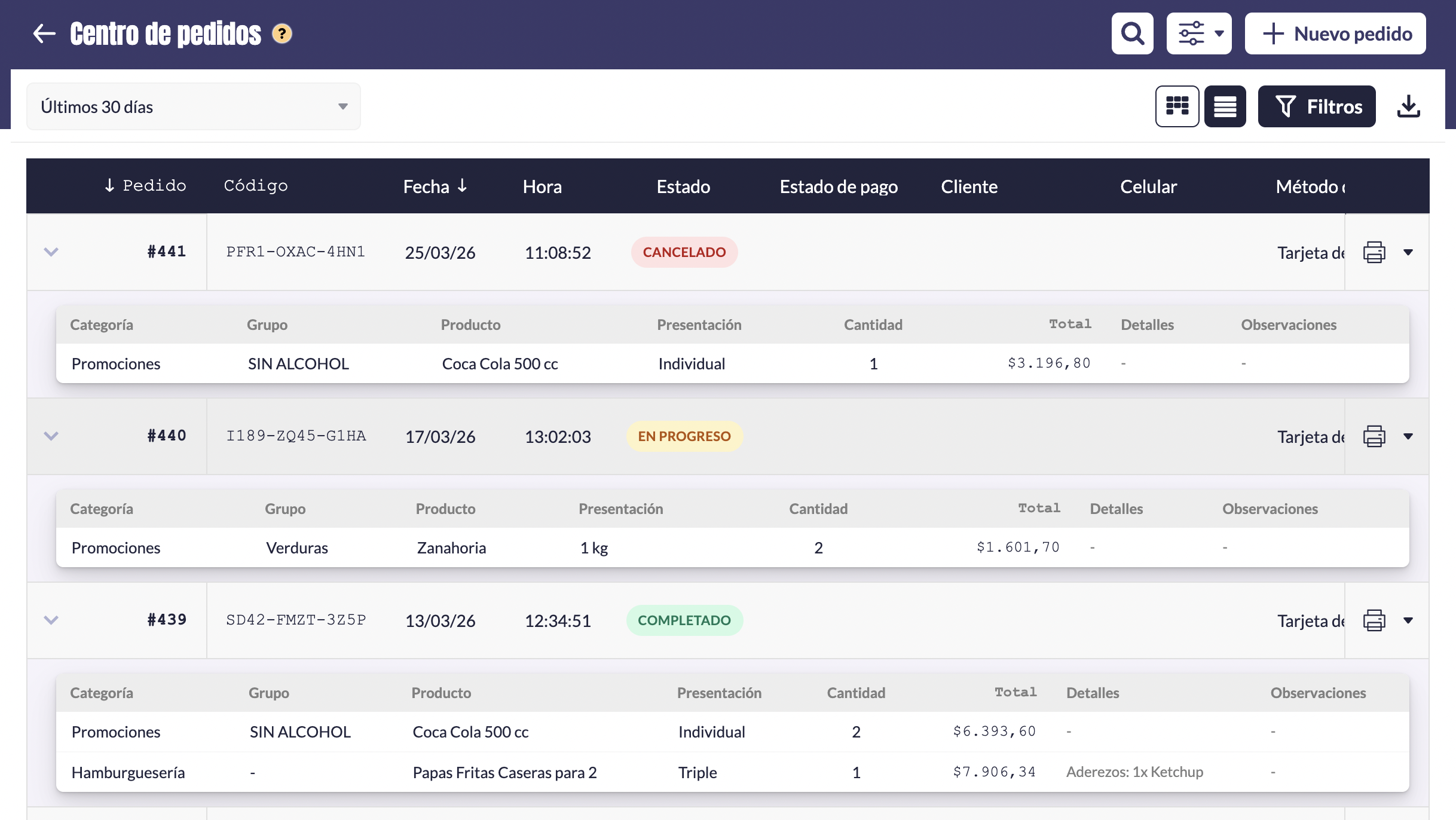Collapse order #441 details

(x=51, y=252)
